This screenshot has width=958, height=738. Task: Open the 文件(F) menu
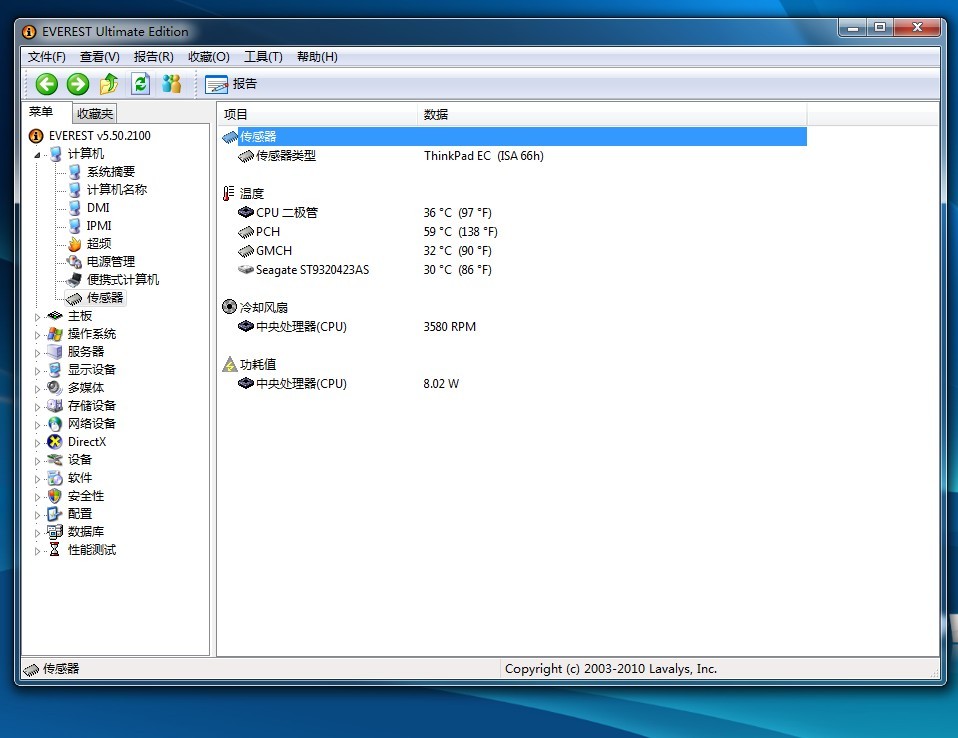tap(46, 57)
